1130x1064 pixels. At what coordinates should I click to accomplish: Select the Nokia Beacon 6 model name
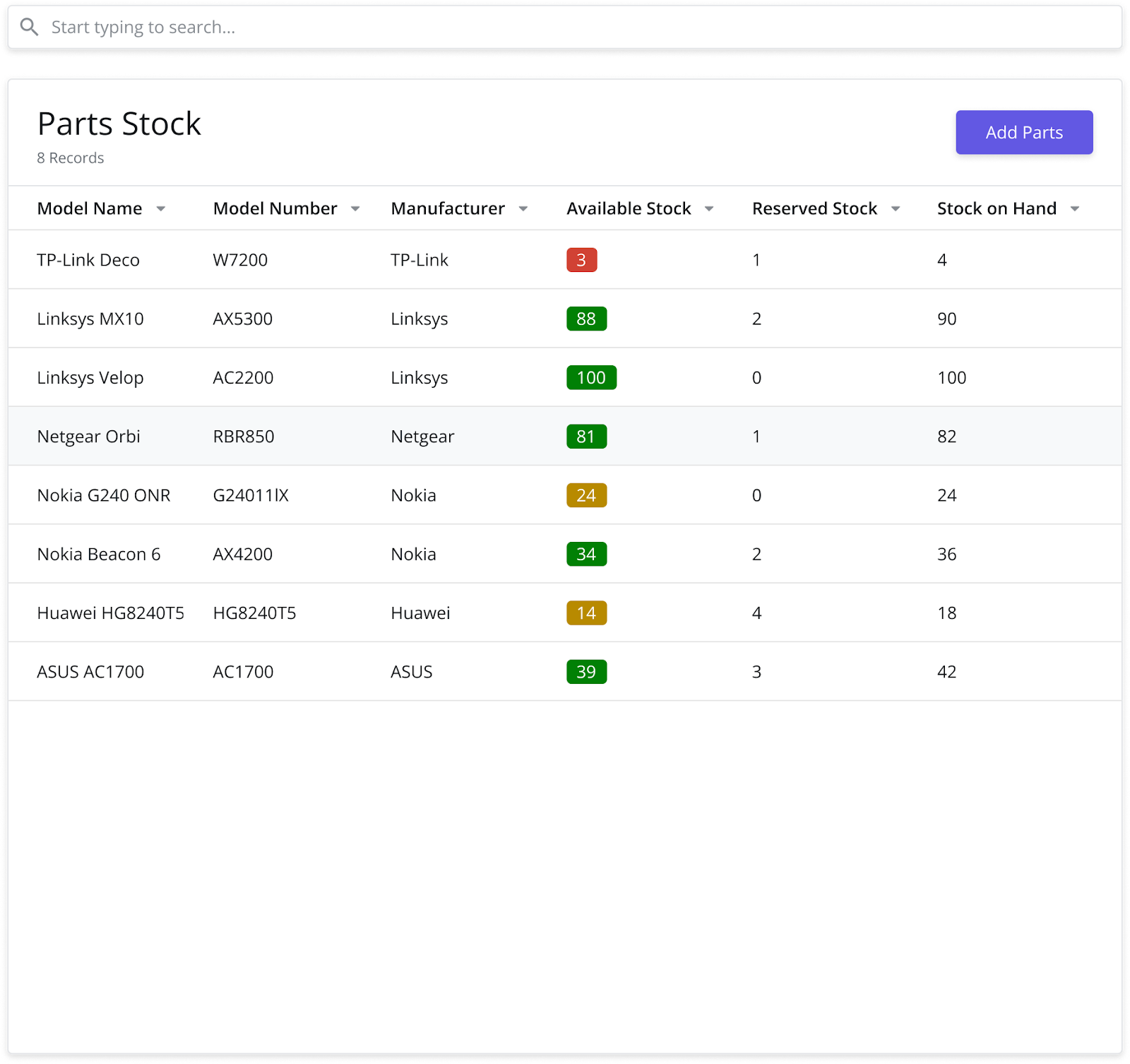[x=99, y=554]
